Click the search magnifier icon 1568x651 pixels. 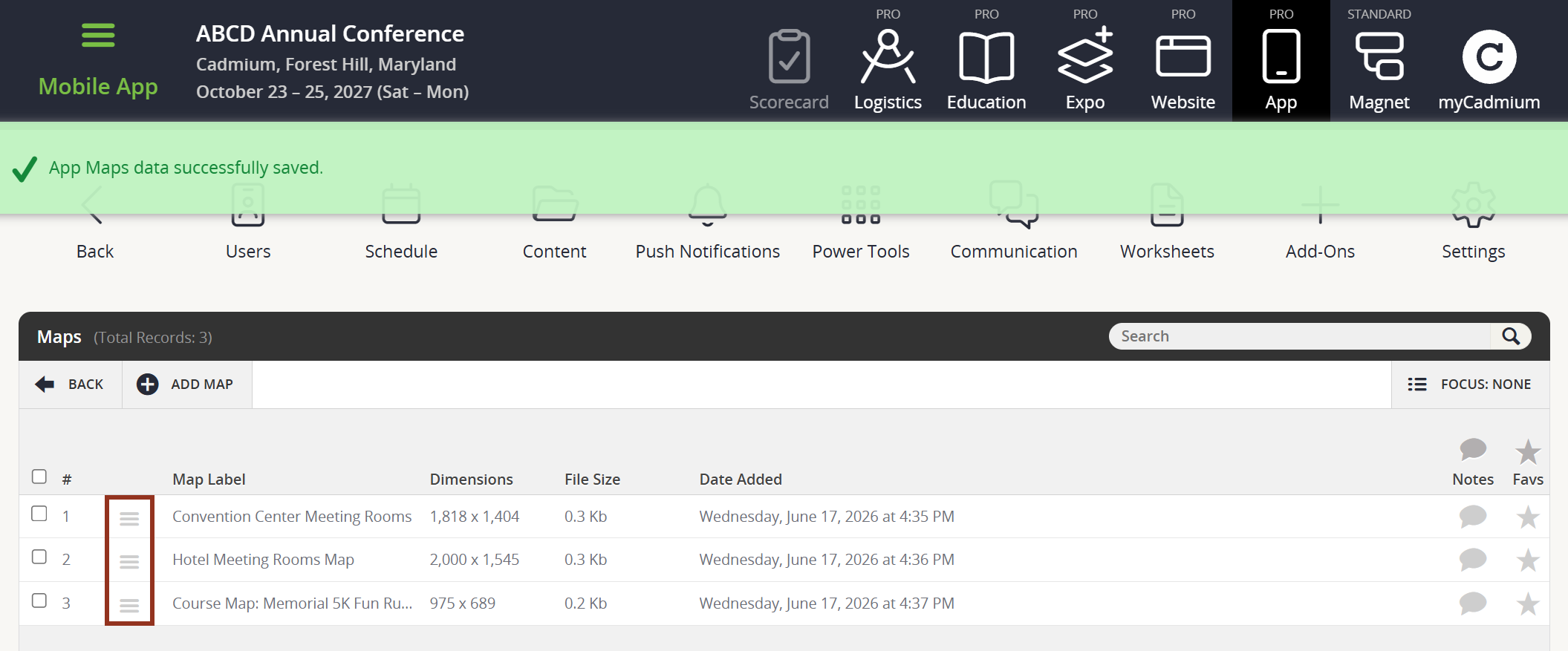coord(1511,336)
